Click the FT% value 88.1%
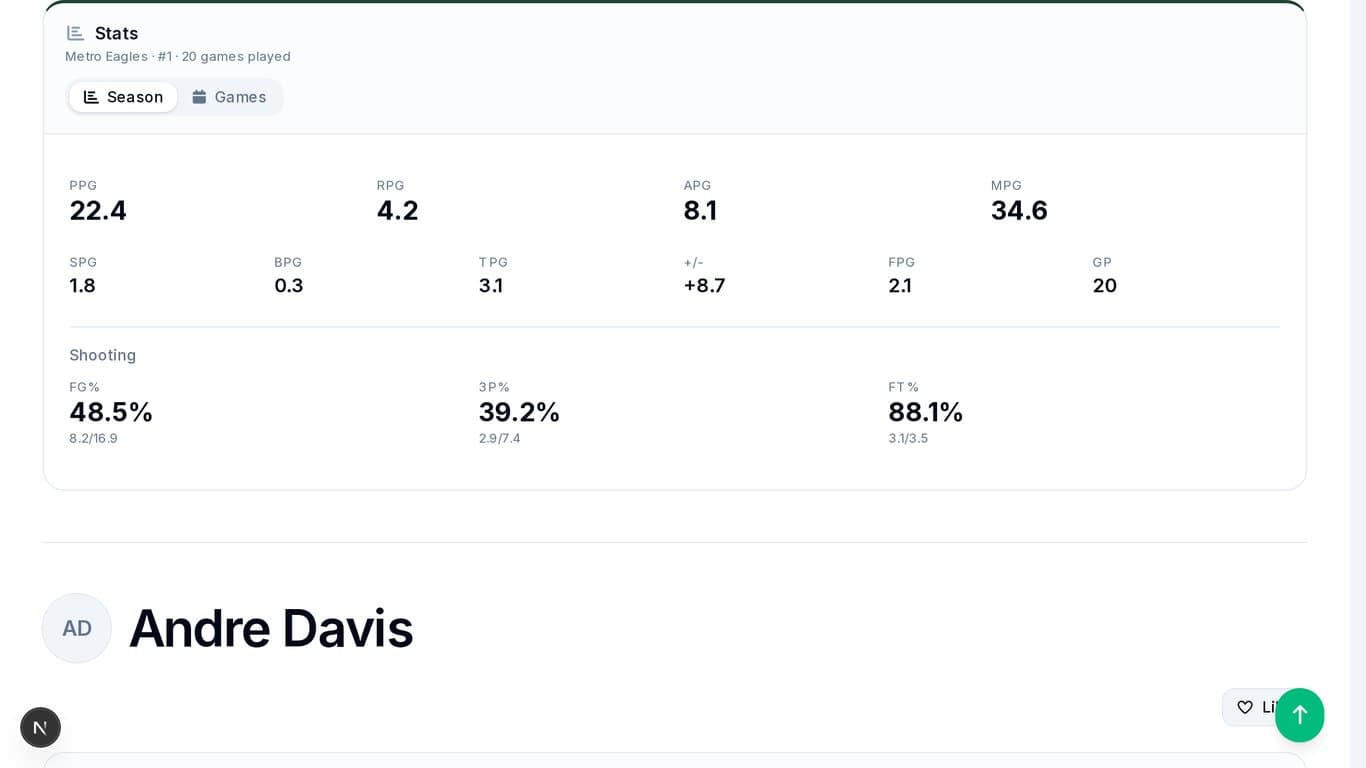Viewport: 1366px width, 768px height. 925,412
